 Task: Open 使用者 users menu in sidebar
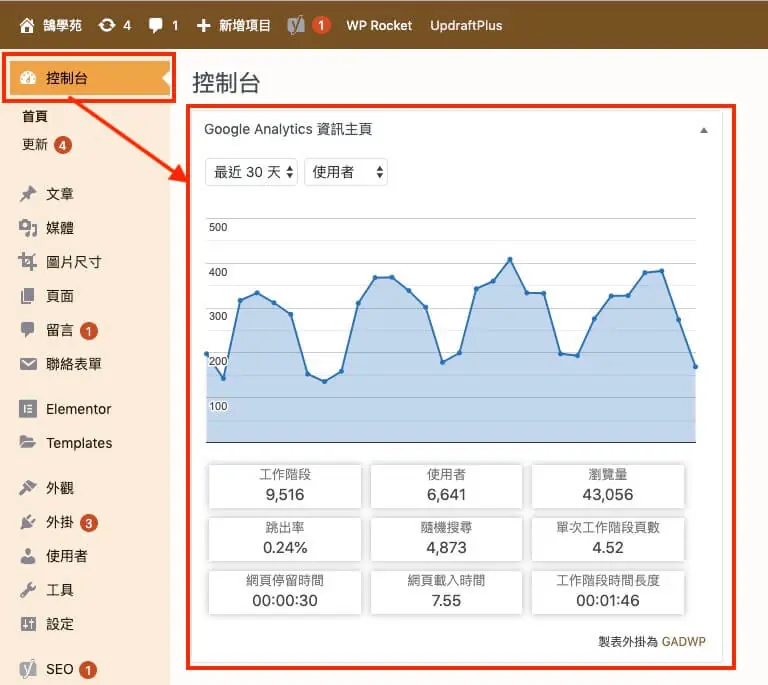tap(67, 556)
